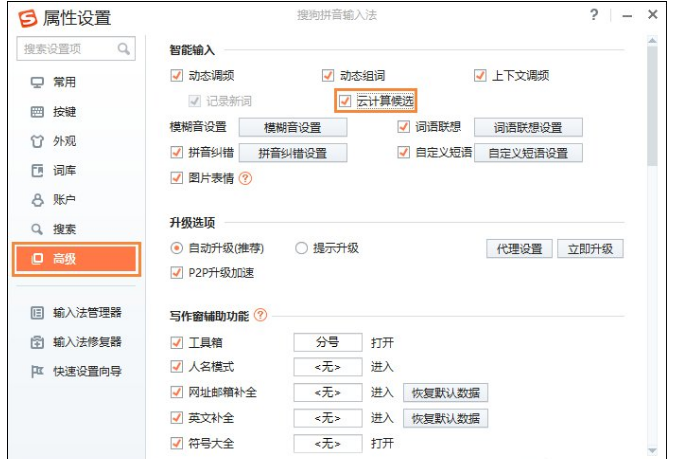The height and width of the screenshot is (459, 677).
Task: Toggle 动态组词 checkbox
Action: coord(328,76)
